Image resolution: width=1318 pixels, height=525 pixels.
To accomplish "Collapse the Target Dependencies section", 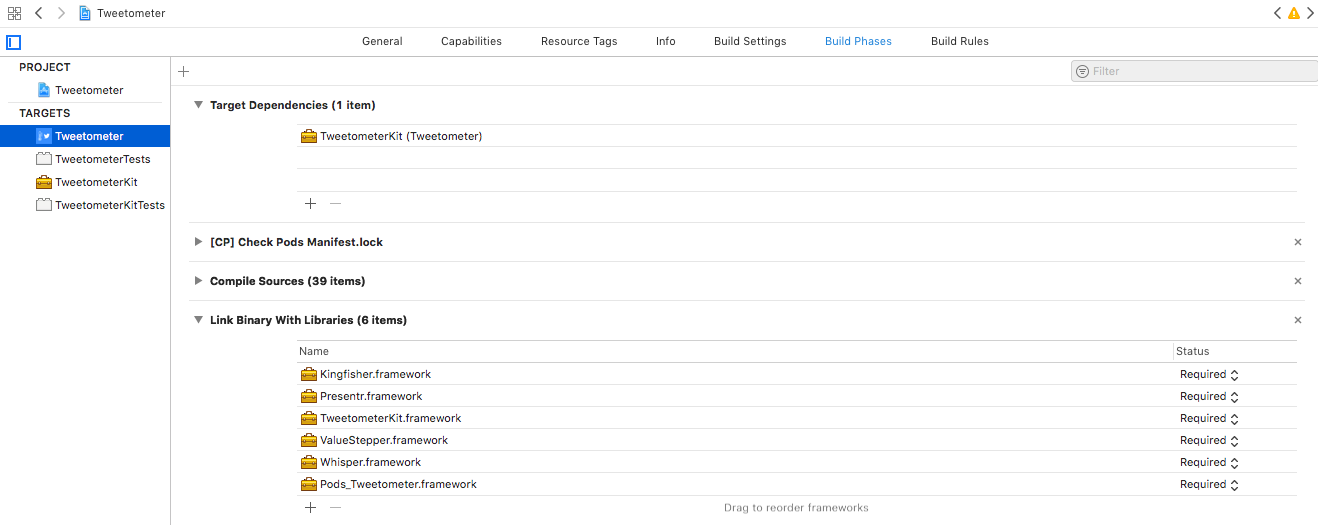I will (199, 105).
